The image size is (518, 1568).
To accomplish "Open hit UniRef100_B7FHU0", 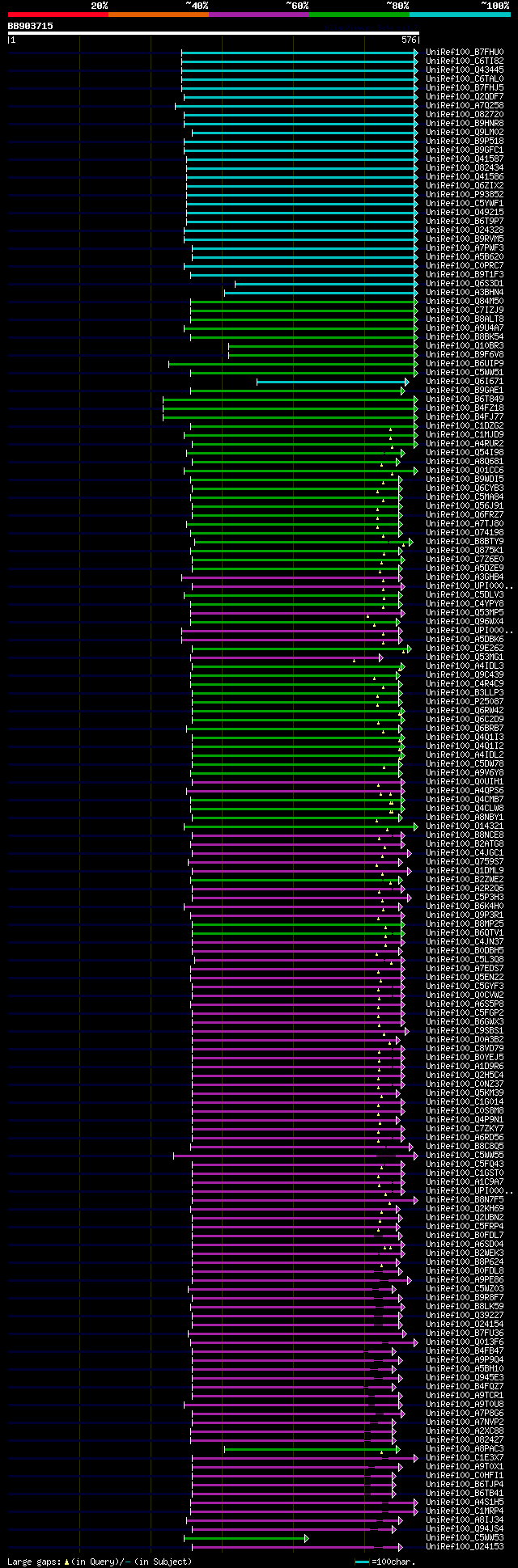I will pyautogui.click(x=465, y=53).
